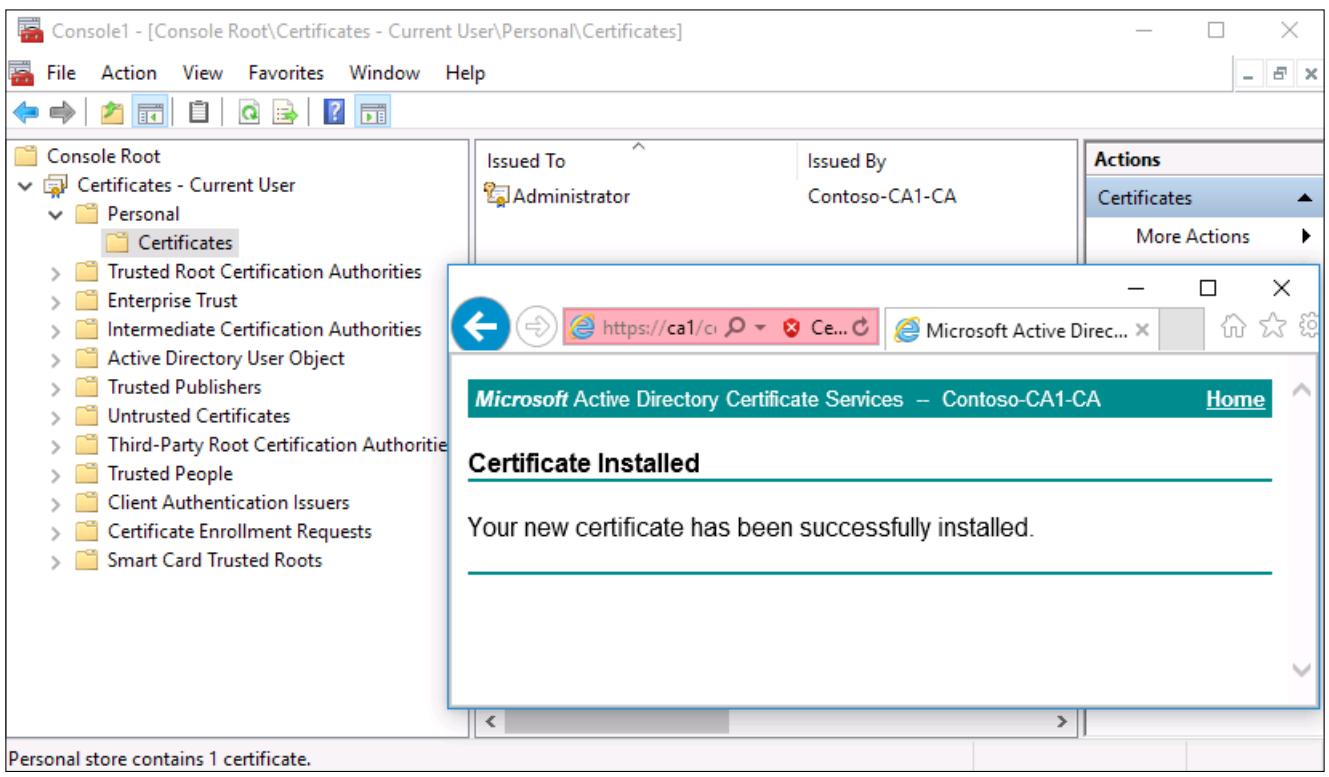The image size is (1329, 777).
Task: Open the browser address bar dropdown arrow
Action: coord(762,329)
